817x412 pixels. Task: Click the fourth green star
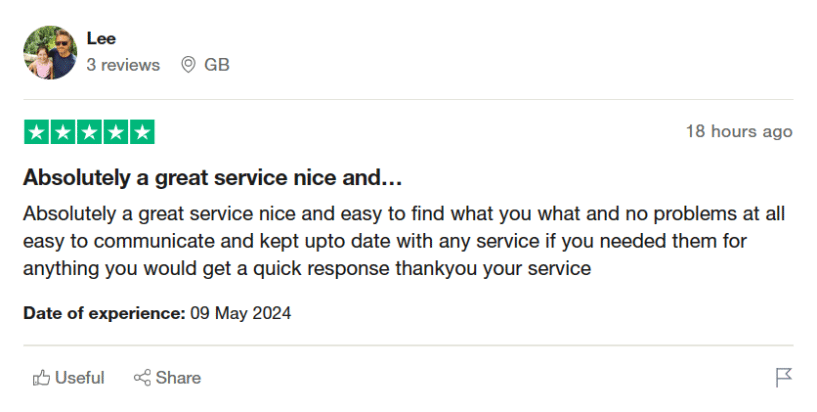click(x=116, y=132)
